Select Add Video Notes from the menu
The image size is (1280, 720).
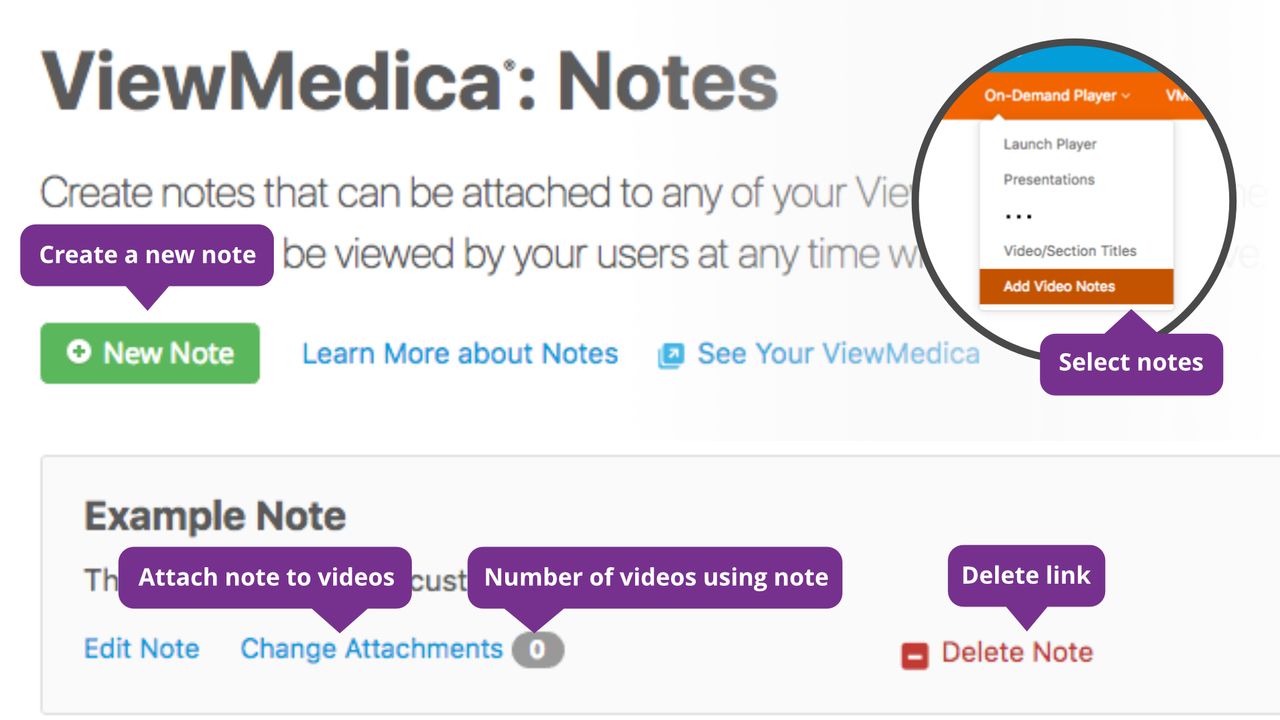point(1059,286)
